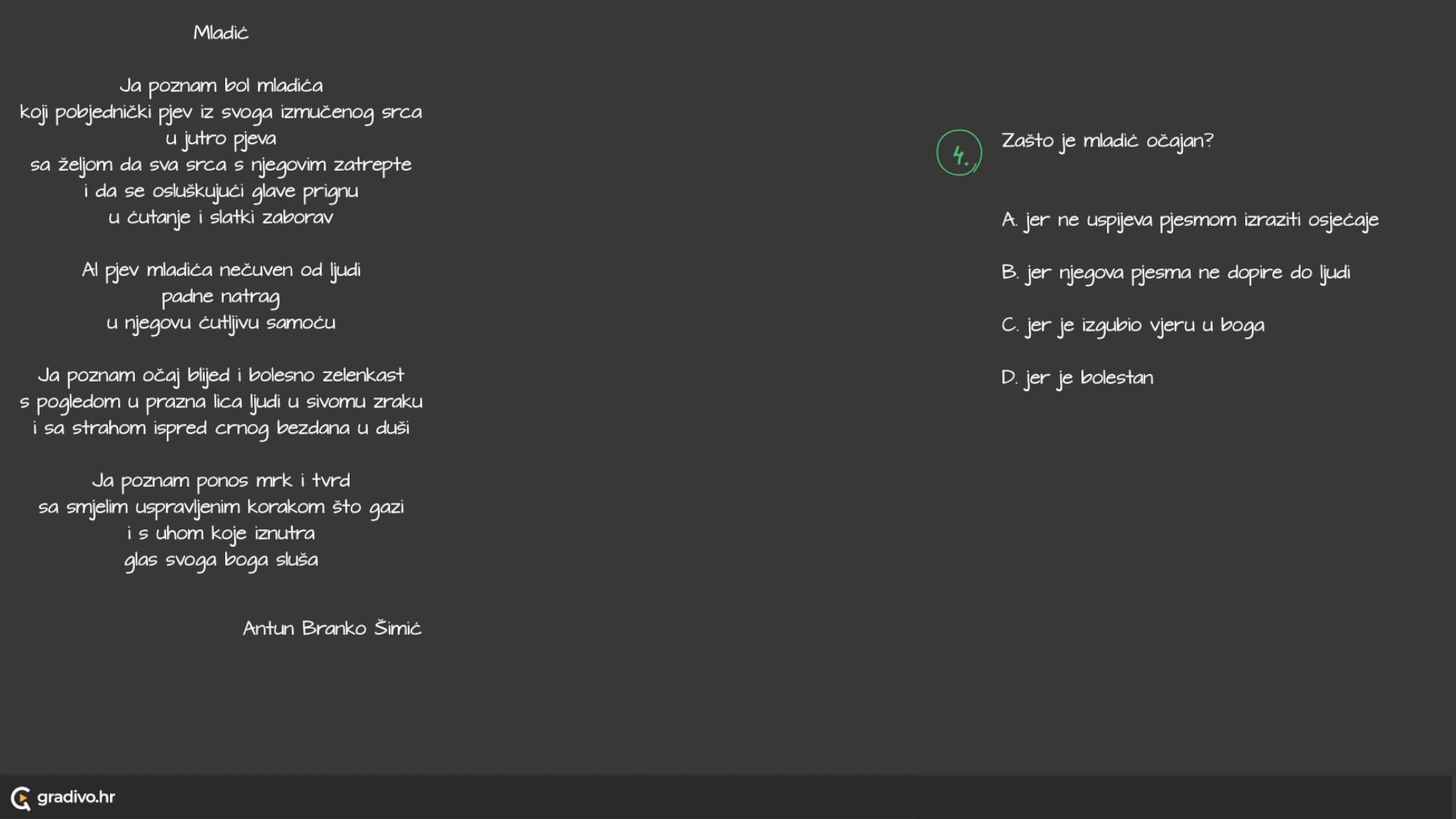Click the verse starting "Ja poznam očaj blijed"
Viewport: 1456px width, 819px height.
point(221,375)
